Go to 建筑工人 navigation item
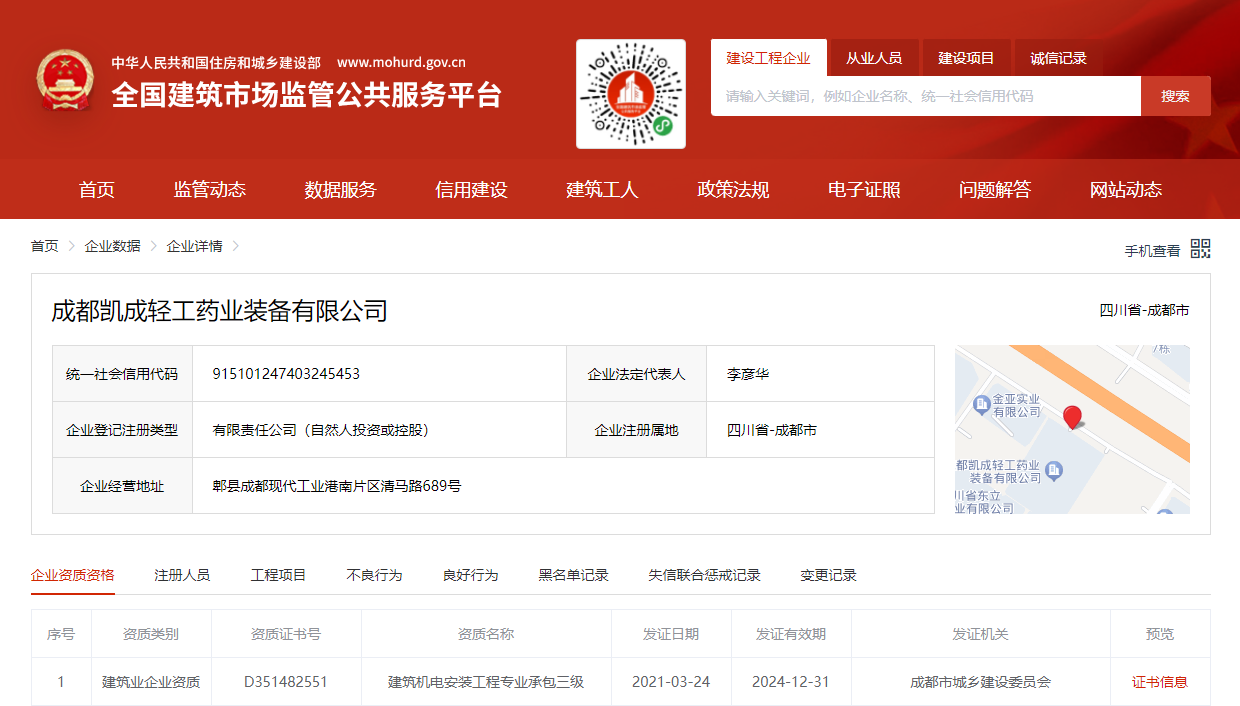Screen dimensions: 1240x706 click(x=602, y=190)
